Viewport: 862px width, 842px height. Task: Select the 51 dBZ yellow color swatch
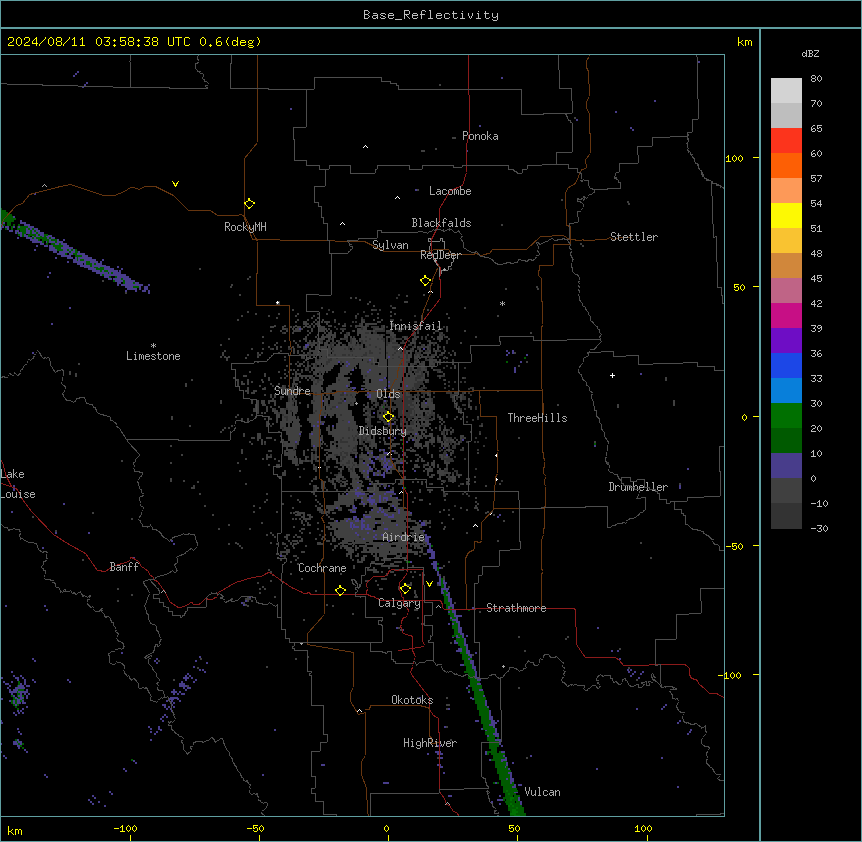coord(786,215)
